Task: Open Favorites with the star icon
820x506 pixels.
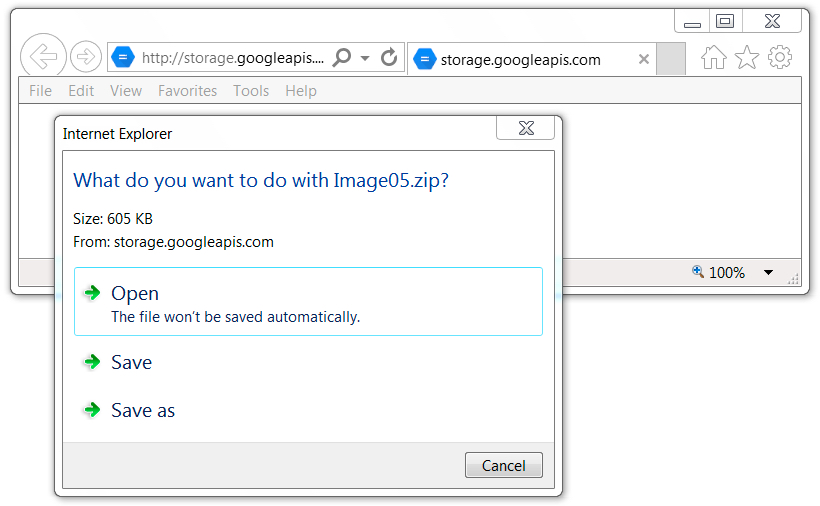Action: point(747,57)
